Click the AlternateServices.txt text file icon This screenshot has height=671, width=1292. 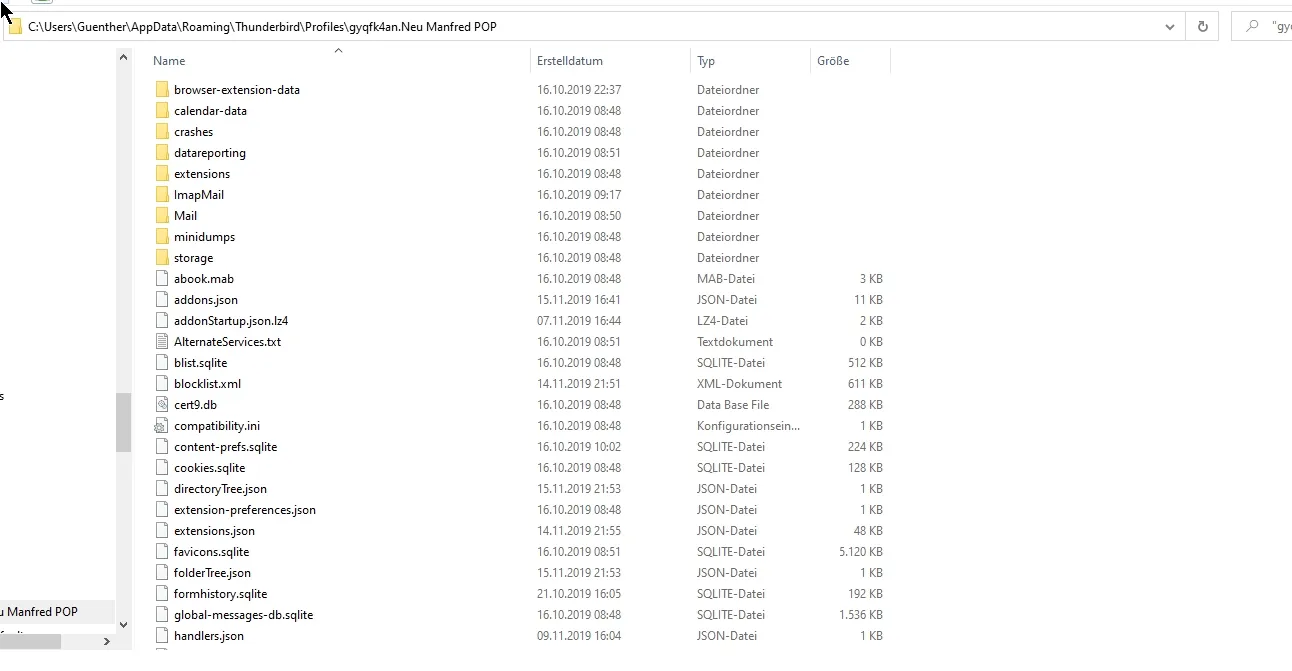[162, 342]
